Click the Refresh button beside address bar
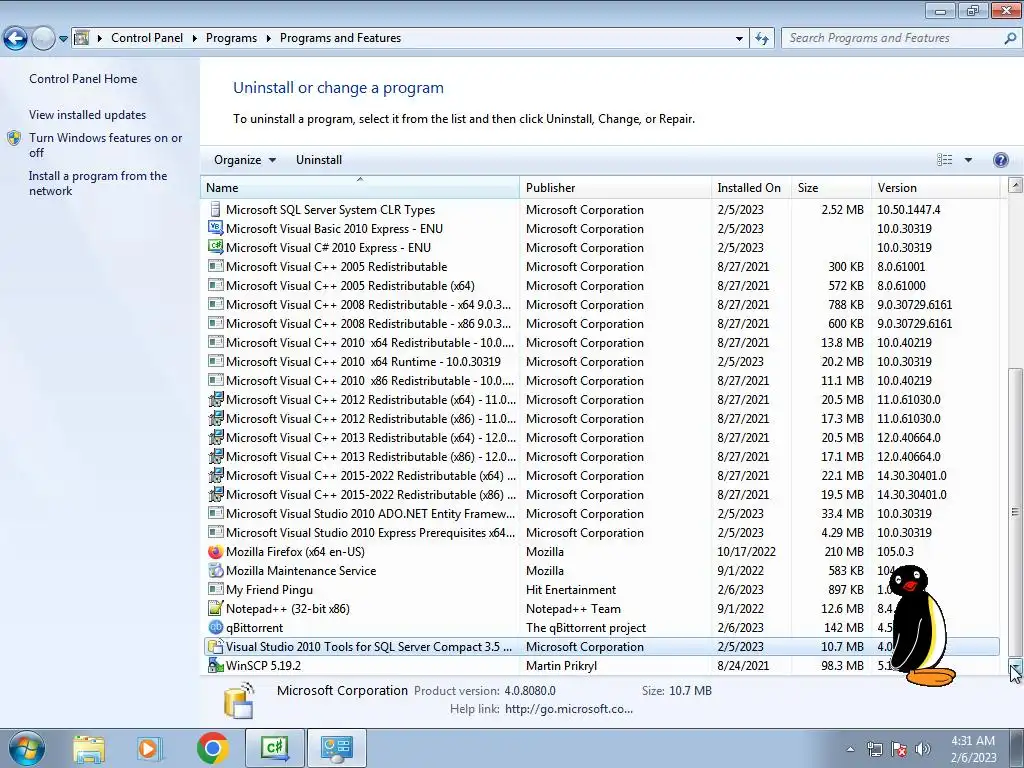 pyautogui.click(x=761, y=39)
